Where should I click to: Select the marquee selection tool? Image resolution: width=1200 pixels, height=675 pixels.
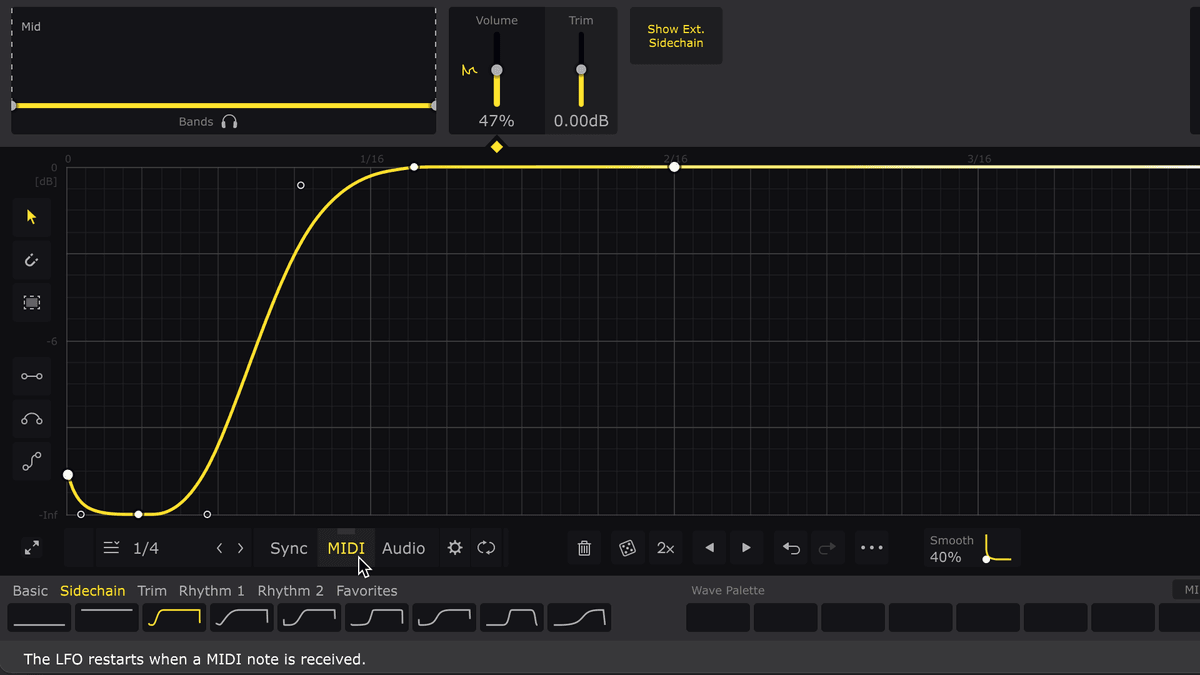pyautogui.click(x=32, y=302)
